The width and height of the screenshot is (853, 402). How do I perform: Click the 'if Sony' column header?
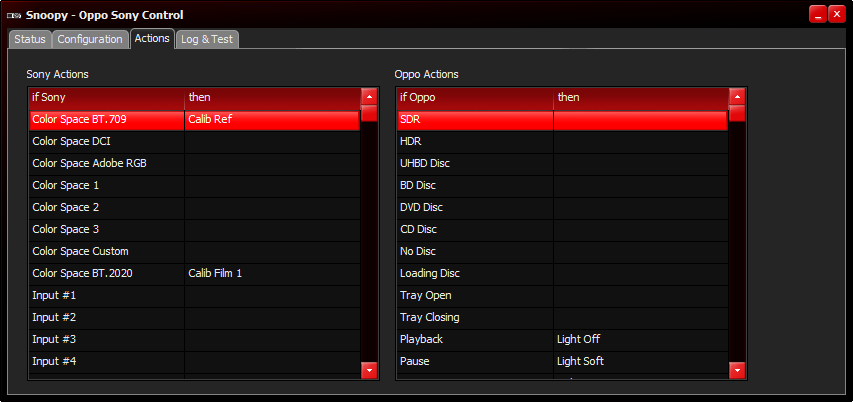107,97
